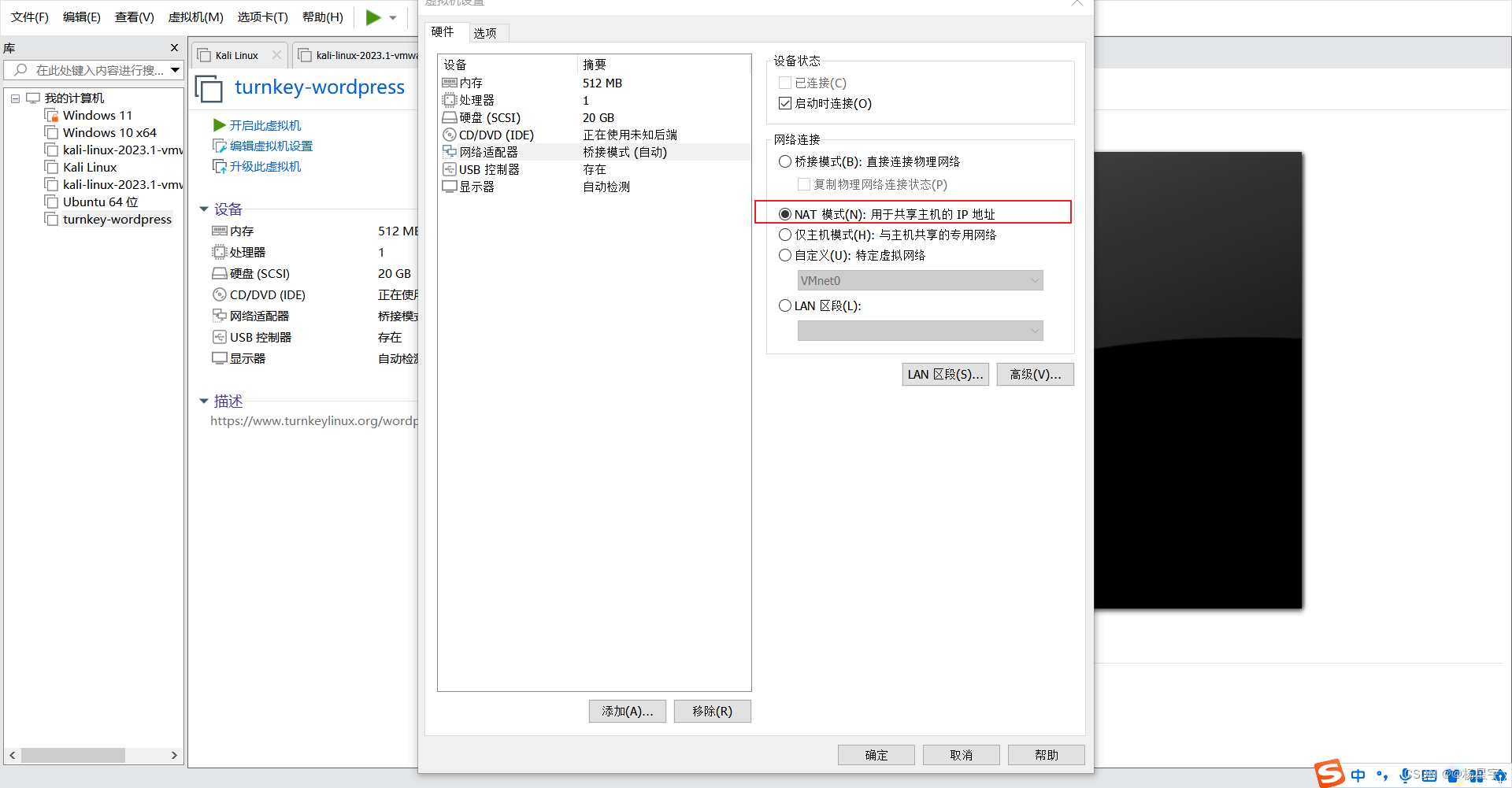The width and height of the screenshot is (1512, 788).
Task: Switch to 硬件 tab in settings dialog
Action: click(x=443, y=31)
